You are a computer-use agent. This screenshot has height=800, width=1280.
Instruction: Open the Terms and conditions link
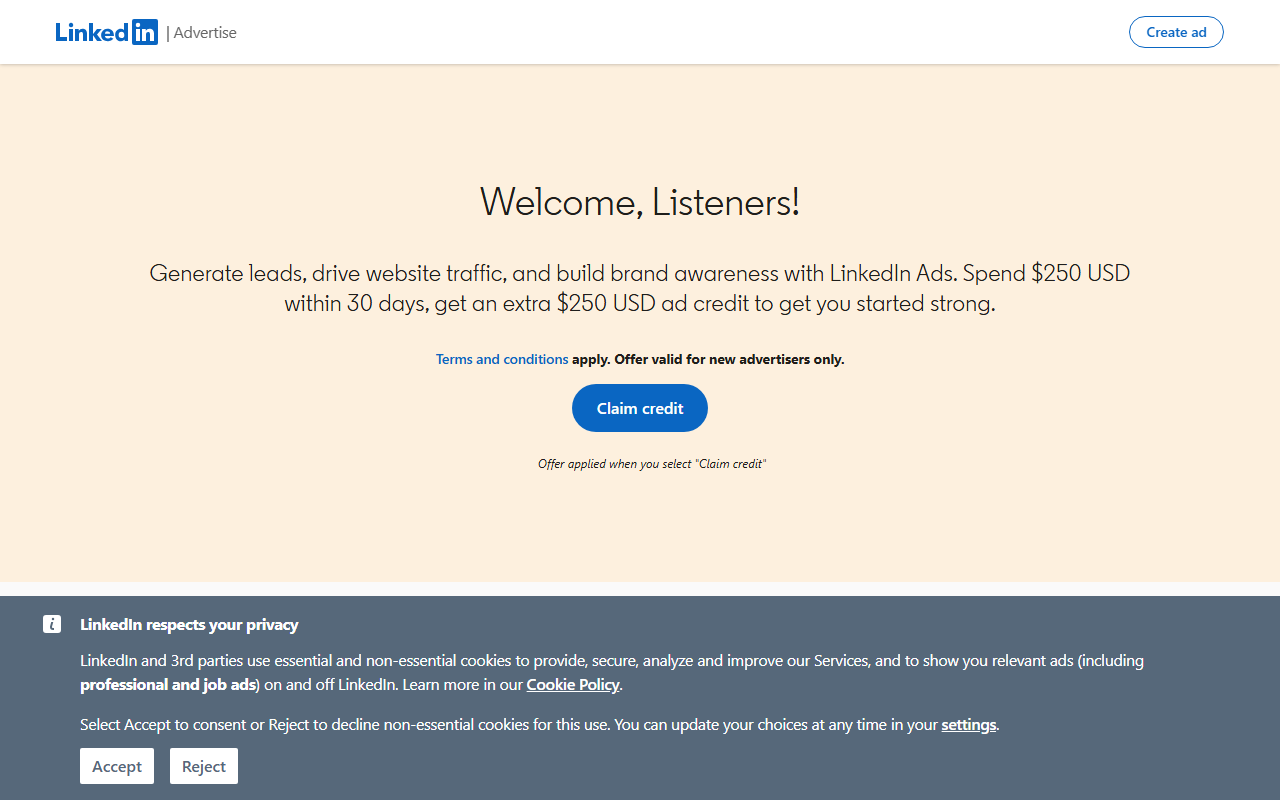tap(502, 359)
